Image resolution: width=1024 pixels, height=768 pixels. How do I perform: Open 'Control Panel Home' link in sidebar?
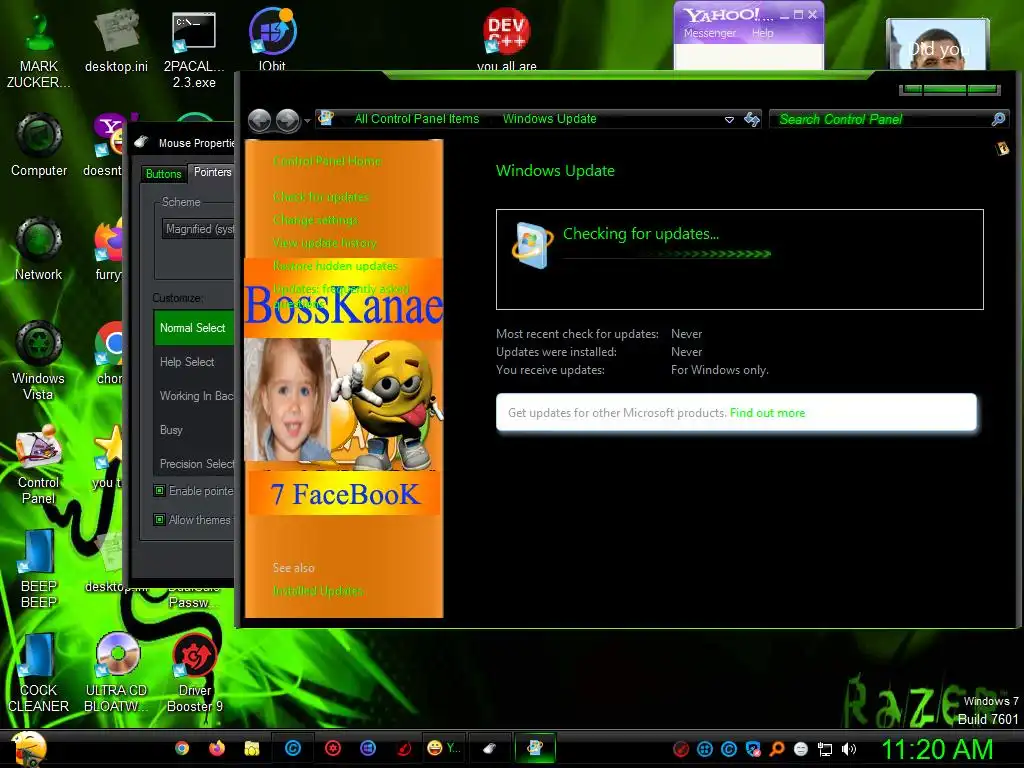pos(327,161)
